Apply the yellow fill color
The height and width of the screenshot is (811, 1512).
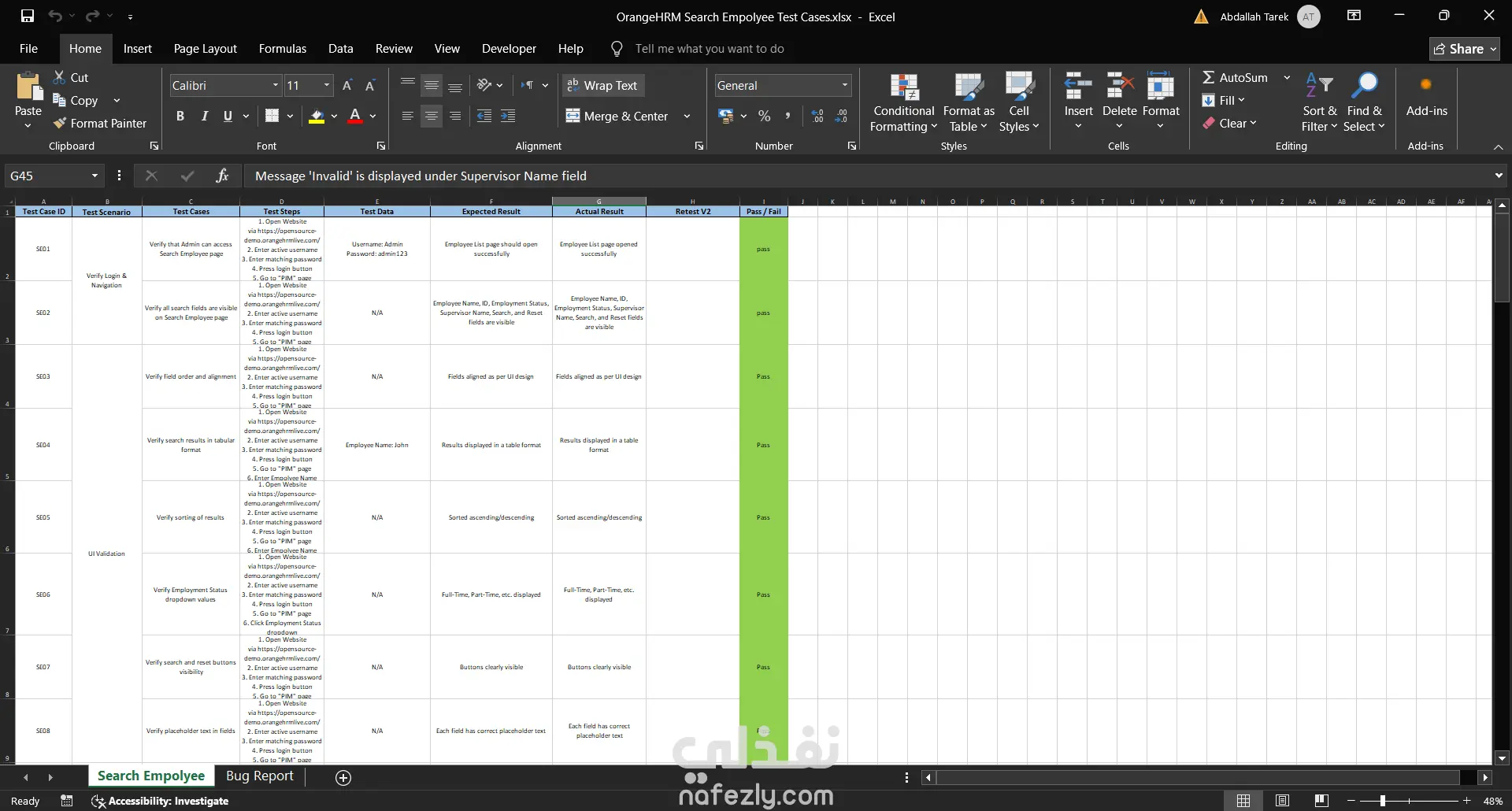pyautogui.click(x=317, y=116)
